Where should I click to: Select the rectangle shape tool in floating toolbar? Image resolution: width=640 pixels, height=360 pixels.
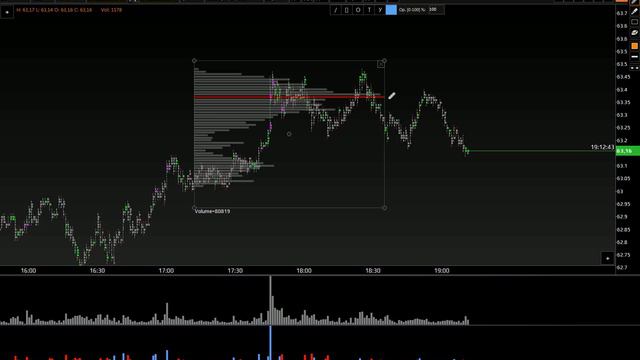[x=347, y=10]
